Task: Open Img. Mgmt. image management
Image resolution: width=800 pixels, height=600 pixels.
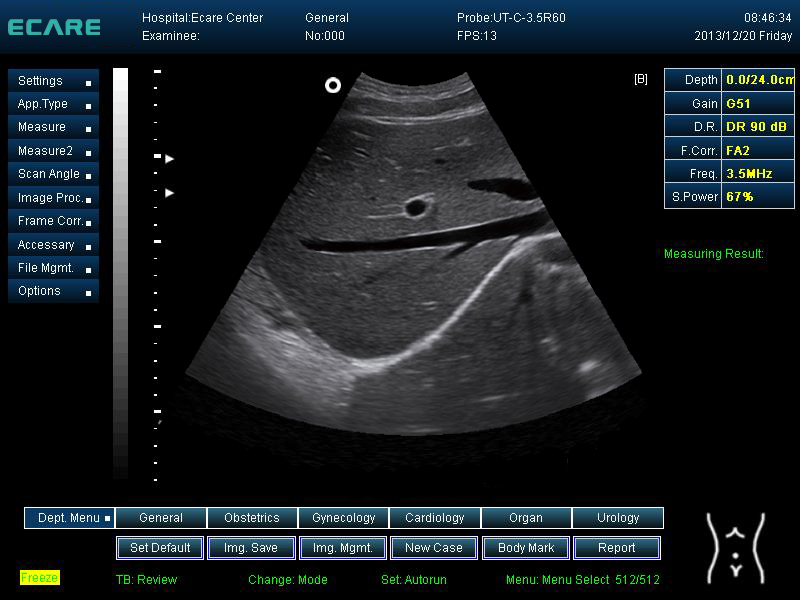Action: tap(343, 548)
